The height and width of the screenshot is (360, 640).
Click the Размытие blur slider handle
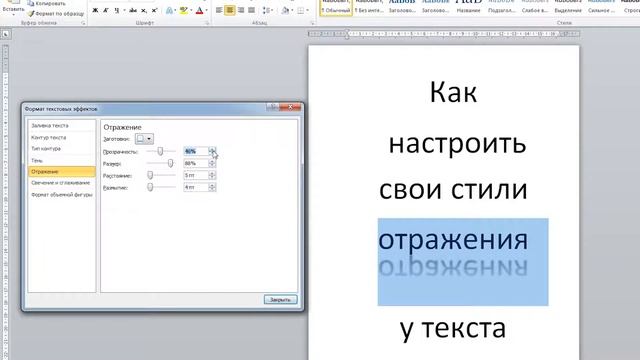[150, 187]
